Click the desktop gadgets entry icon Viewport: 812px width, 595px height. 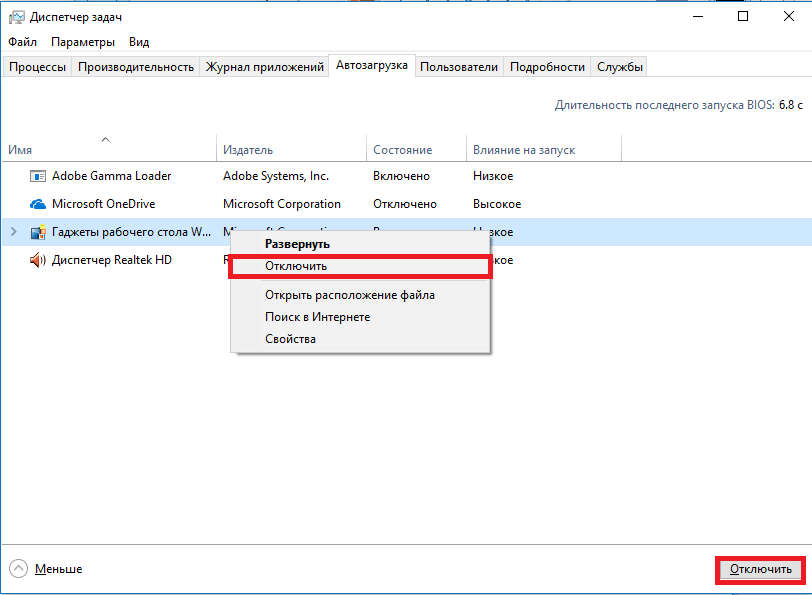click(x=38, y=232)
